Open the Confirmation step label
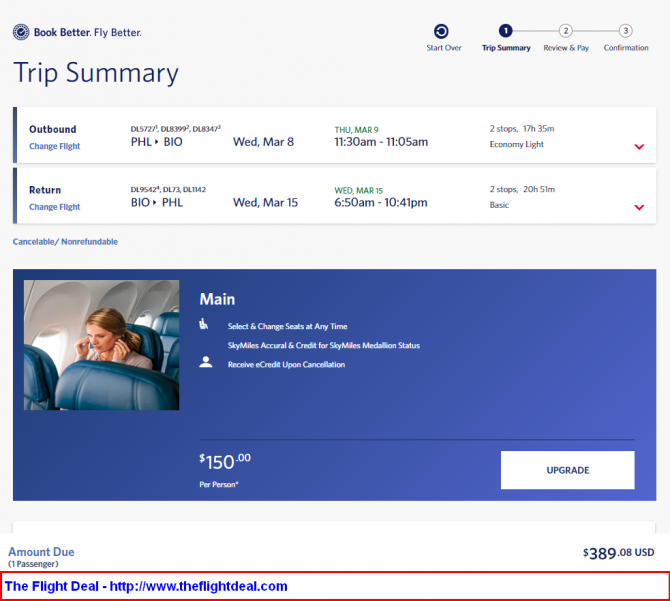 point(626,48)
